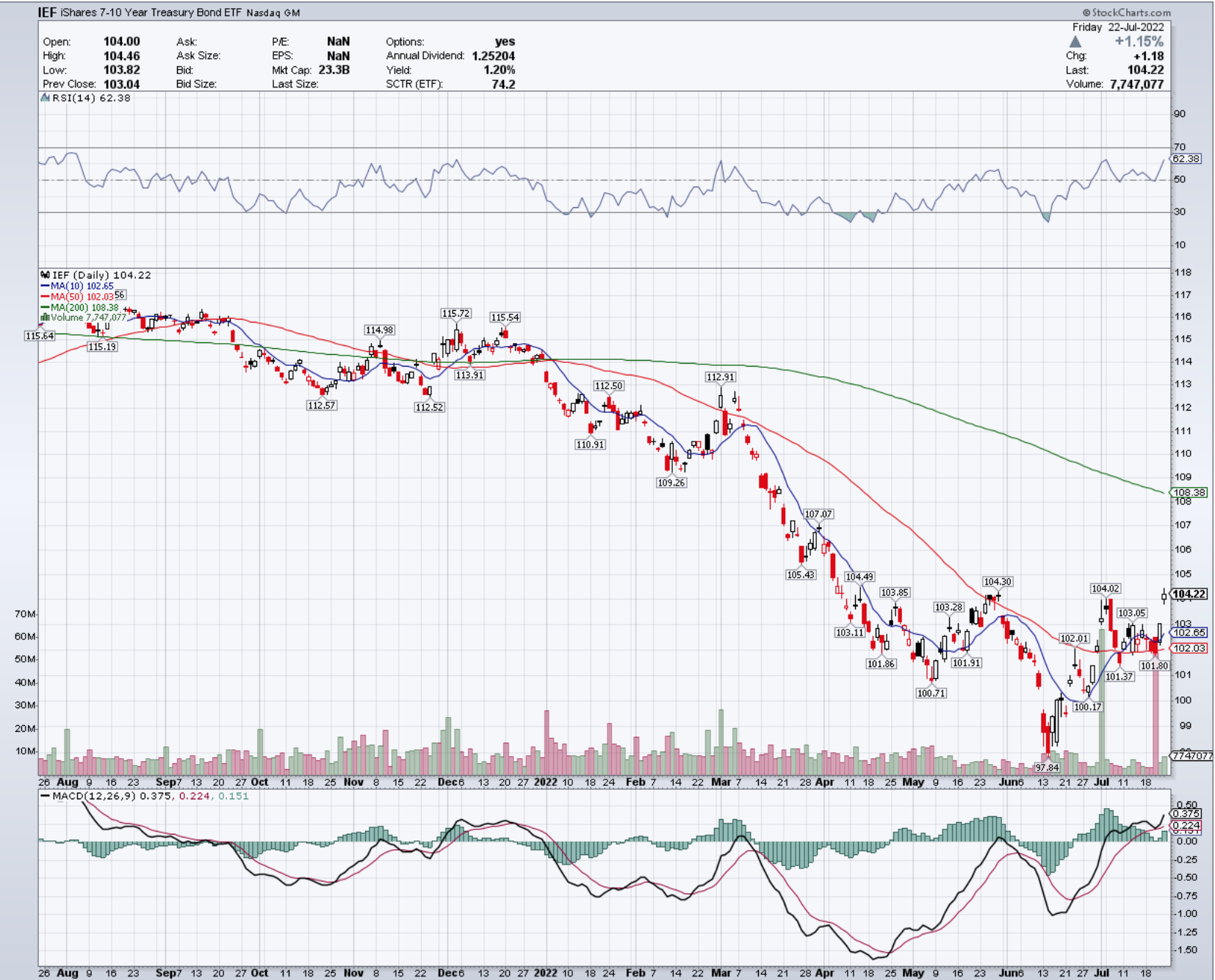The width and height of the screenshot is (1215, 980).
Task: Click the up-arrow triangle beside +1.15%
Action: coord(1075,42)
